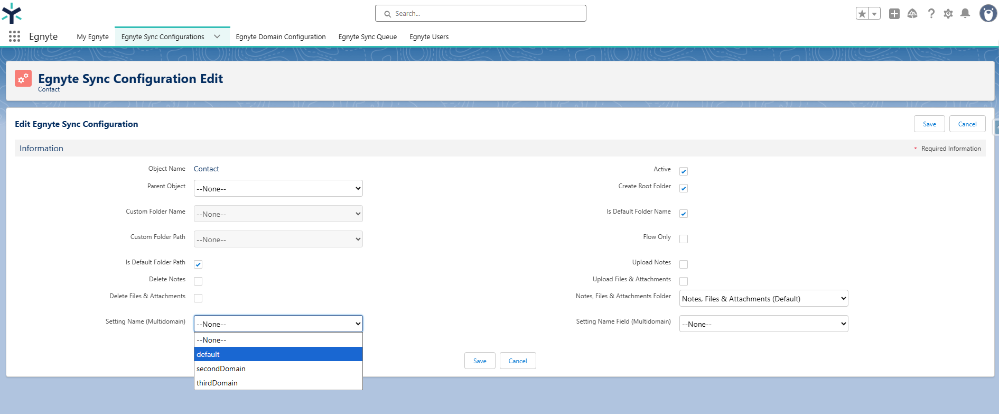Uncheck the Create Root Folder checkbox
Image resolution: width=999 pixels, height=414 pixels.
click(684, 189)
